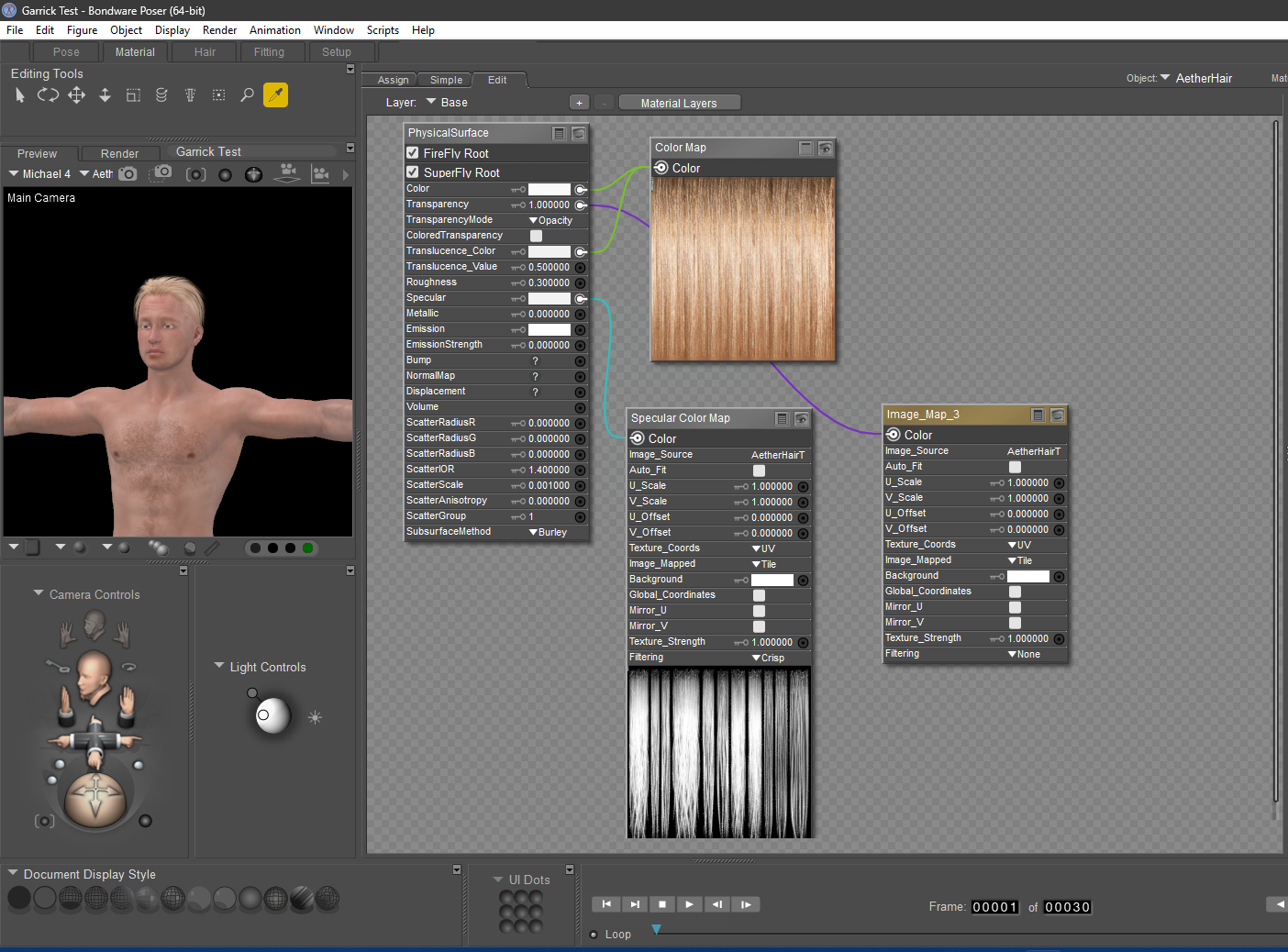Screen dimensions: 1288x952
Task: Open the Image_Map_3 node menu icon
Action: 1038,415
